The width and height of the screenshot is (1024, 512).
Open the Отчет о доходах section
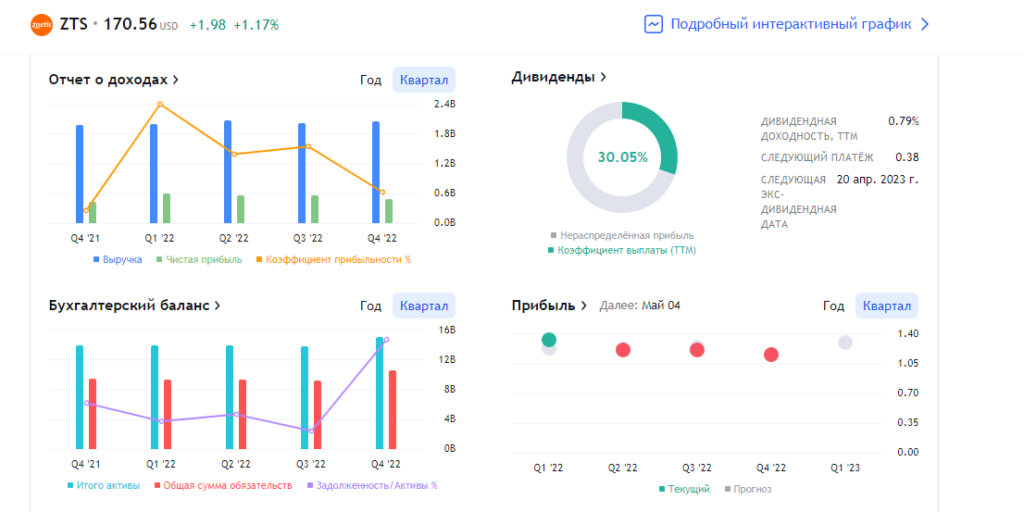coord(114,80)
